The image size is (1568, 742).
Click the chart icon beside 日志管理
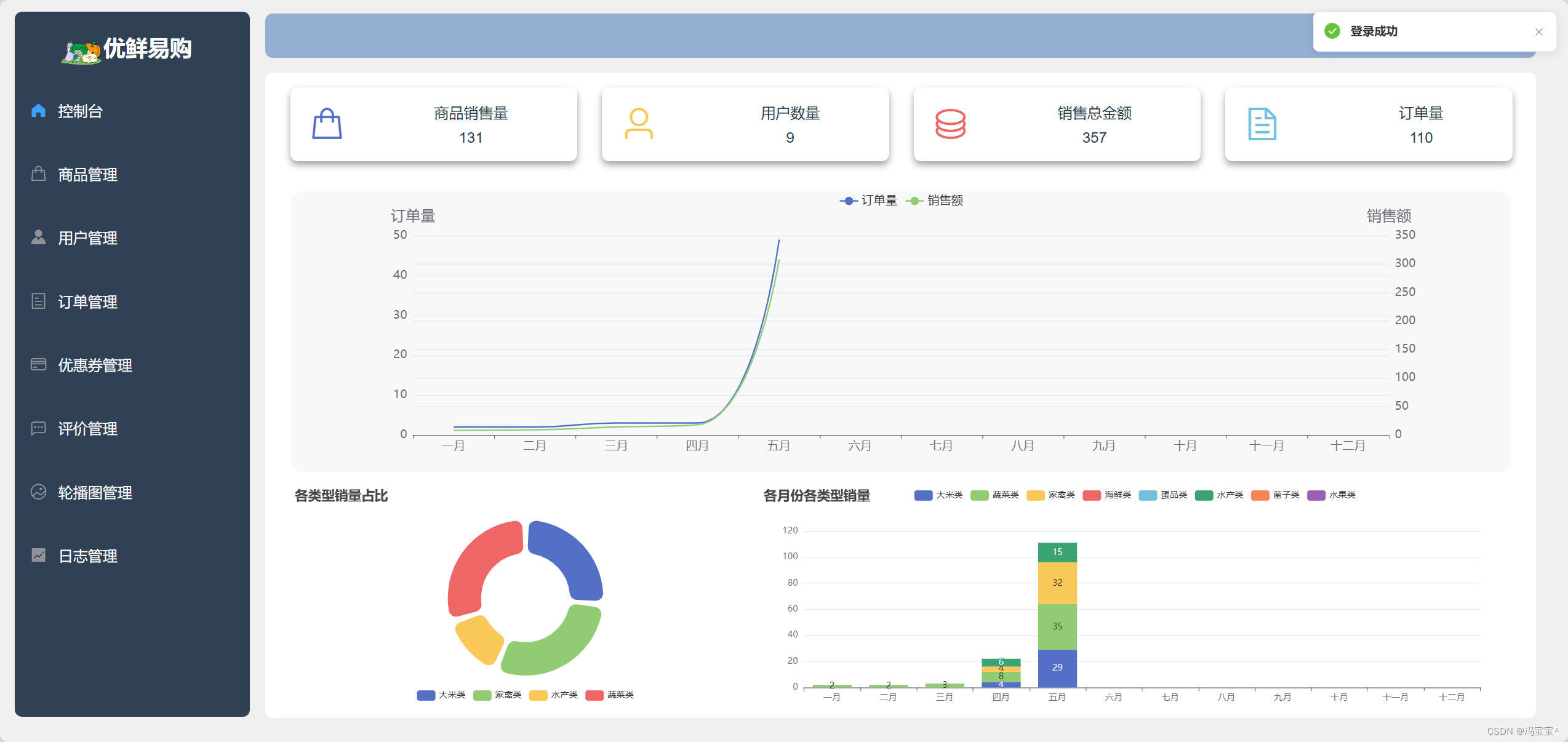[x=38, y=556]
